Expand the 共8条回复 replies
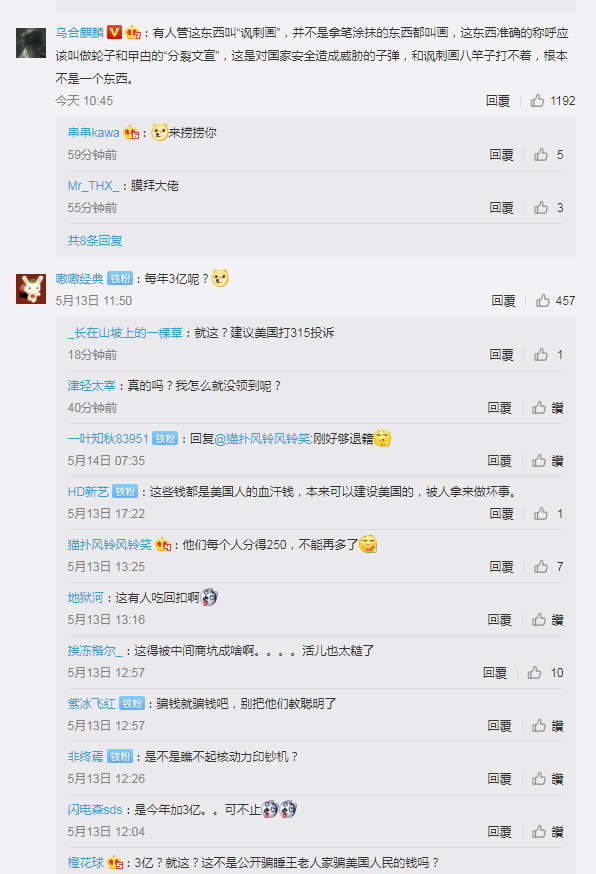Screen dimensions: 596x874 pos(95,241)
